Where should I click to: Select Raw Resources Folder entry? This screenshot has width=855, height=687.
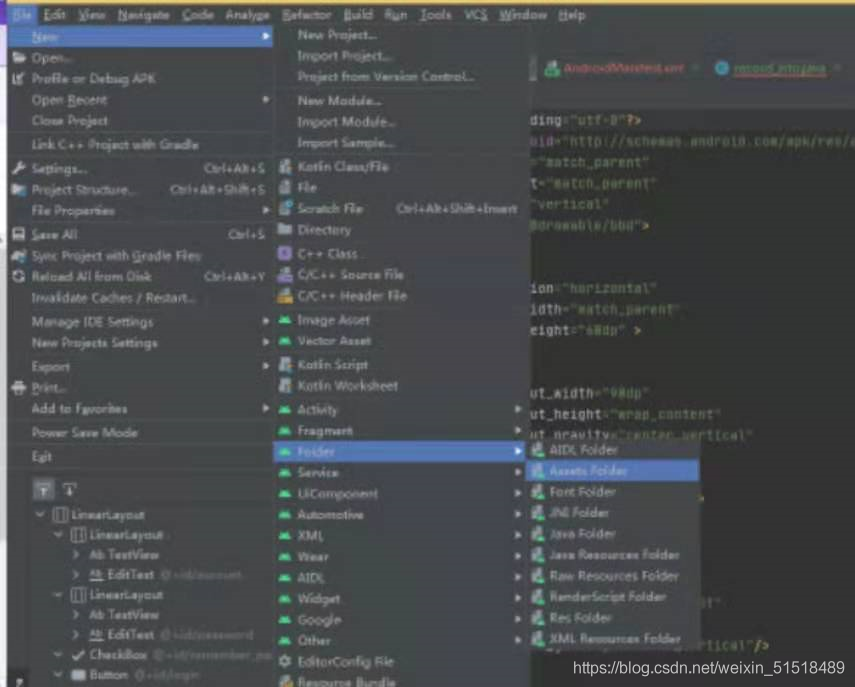[612, 576]
